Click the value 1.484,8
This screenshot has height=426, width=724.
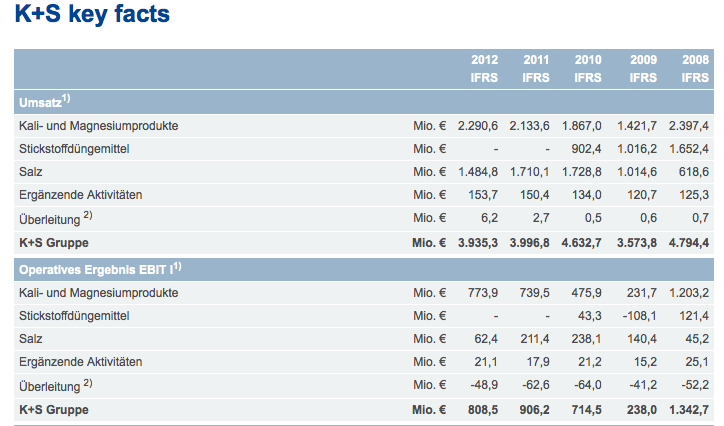[x=478, y=172]
